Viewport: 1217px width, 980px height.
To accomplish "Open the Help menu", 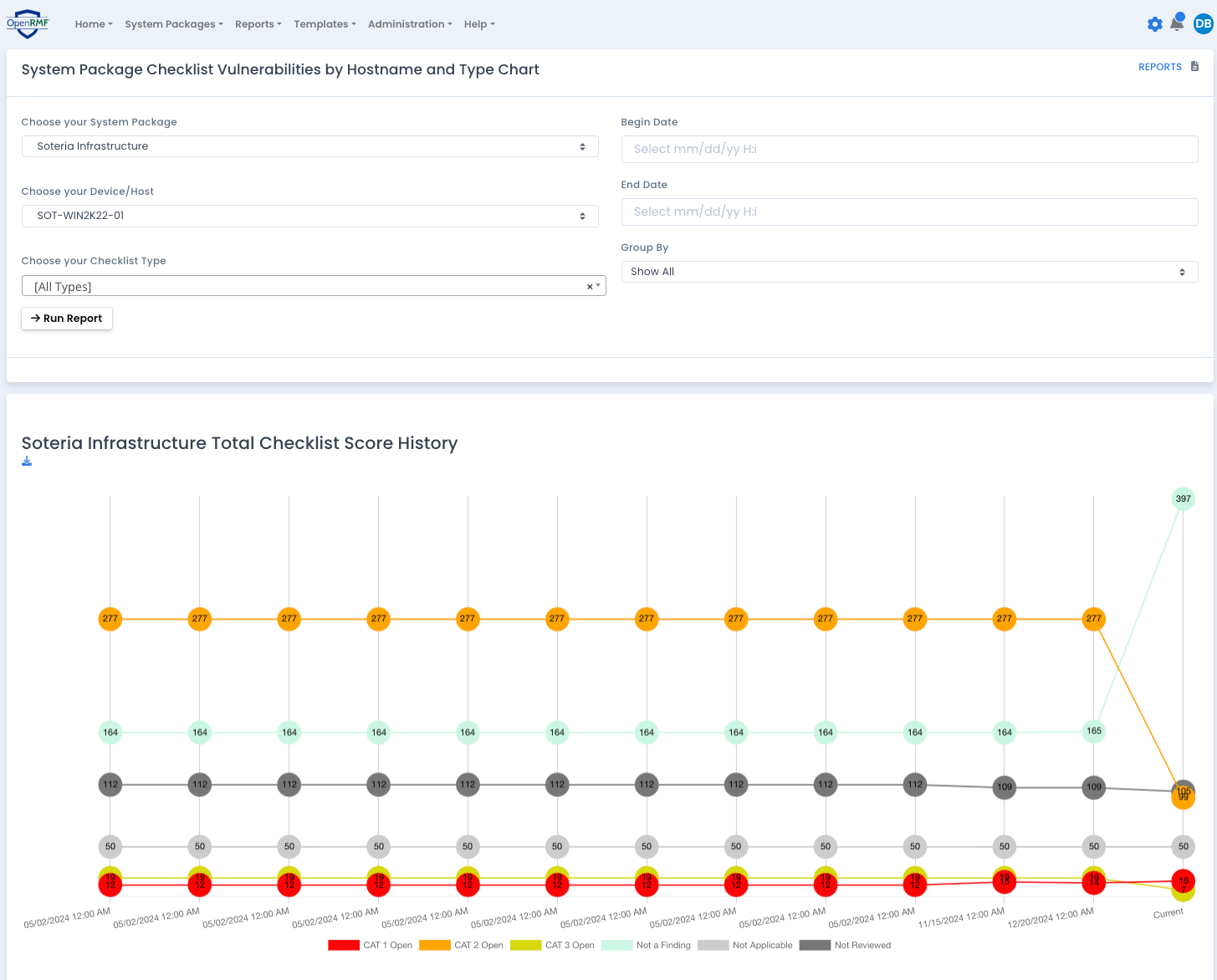I will click(x=479, y=24).
